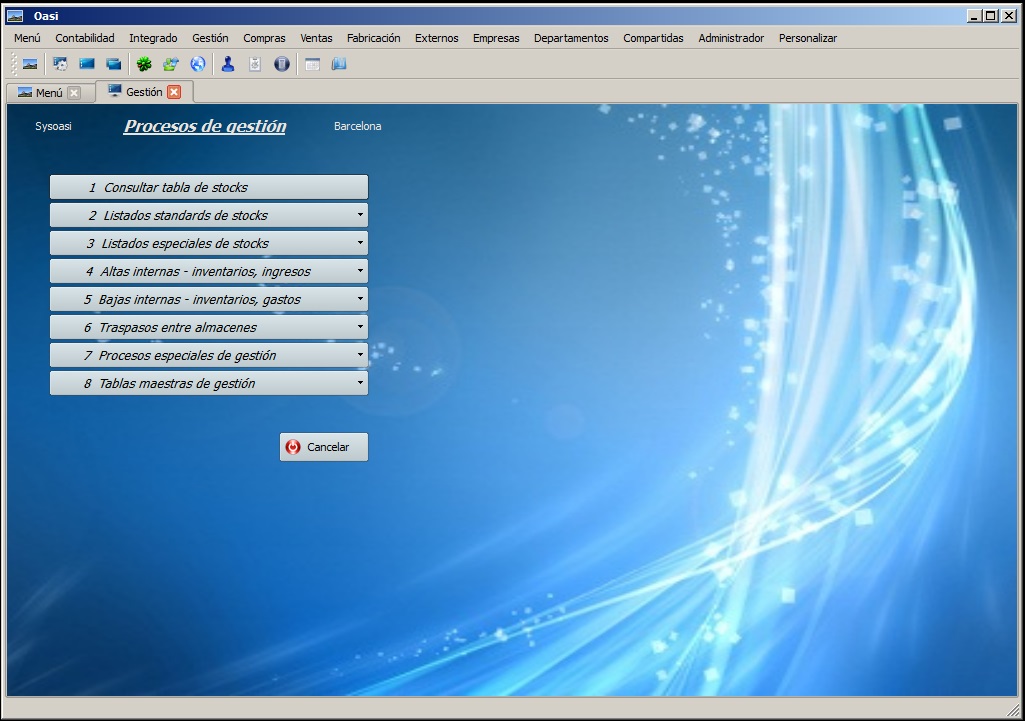1025x721 pixels.
Task: Minimize the Oasi window
Action: [x=975, y=16]
